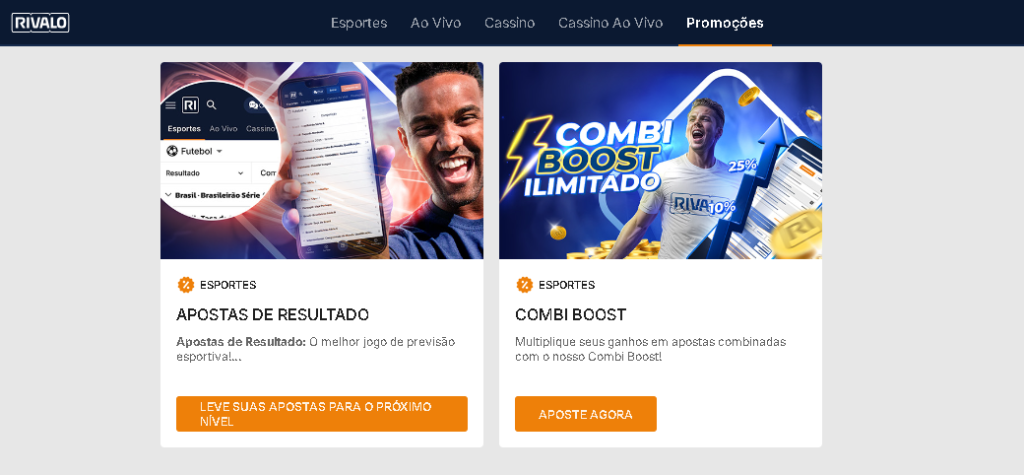Switch to the Ao Vivo tab
This screenshot has width=1024, height=475.
click(x=436, y=23)
